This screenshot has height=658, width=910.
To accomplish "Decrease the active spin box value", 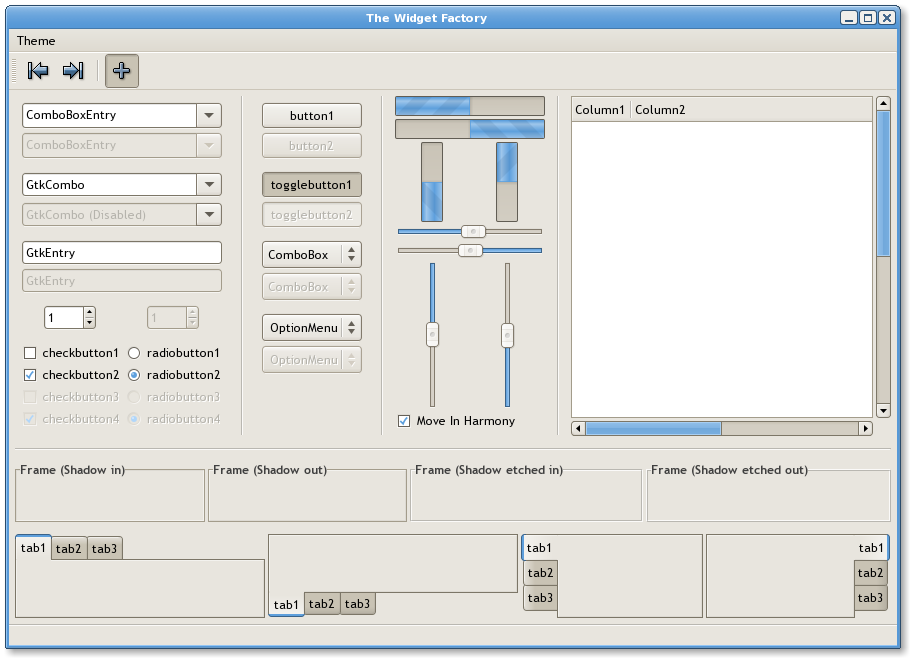I will pos(89,323).
